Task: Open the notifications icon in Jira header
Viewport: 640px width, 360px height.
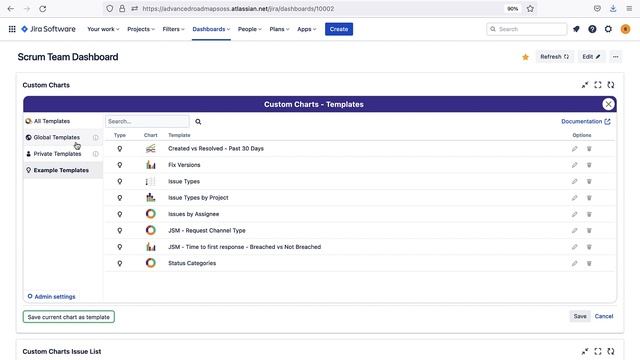Action: (576, 29)
